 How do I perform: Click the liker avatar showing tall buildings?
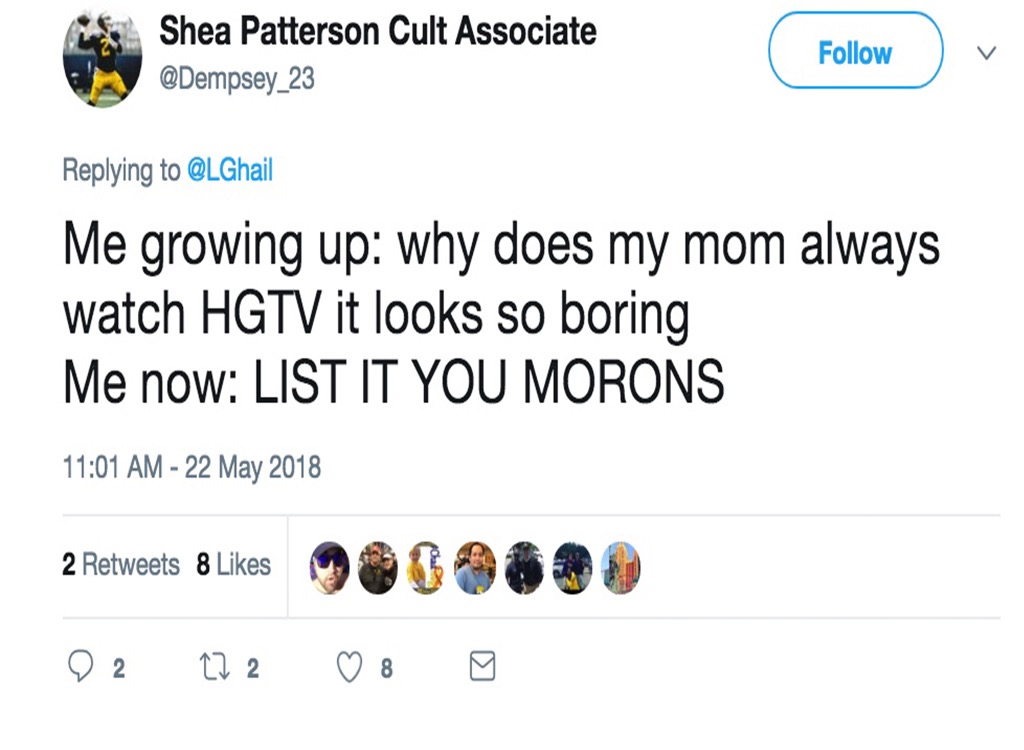point(620,567)
